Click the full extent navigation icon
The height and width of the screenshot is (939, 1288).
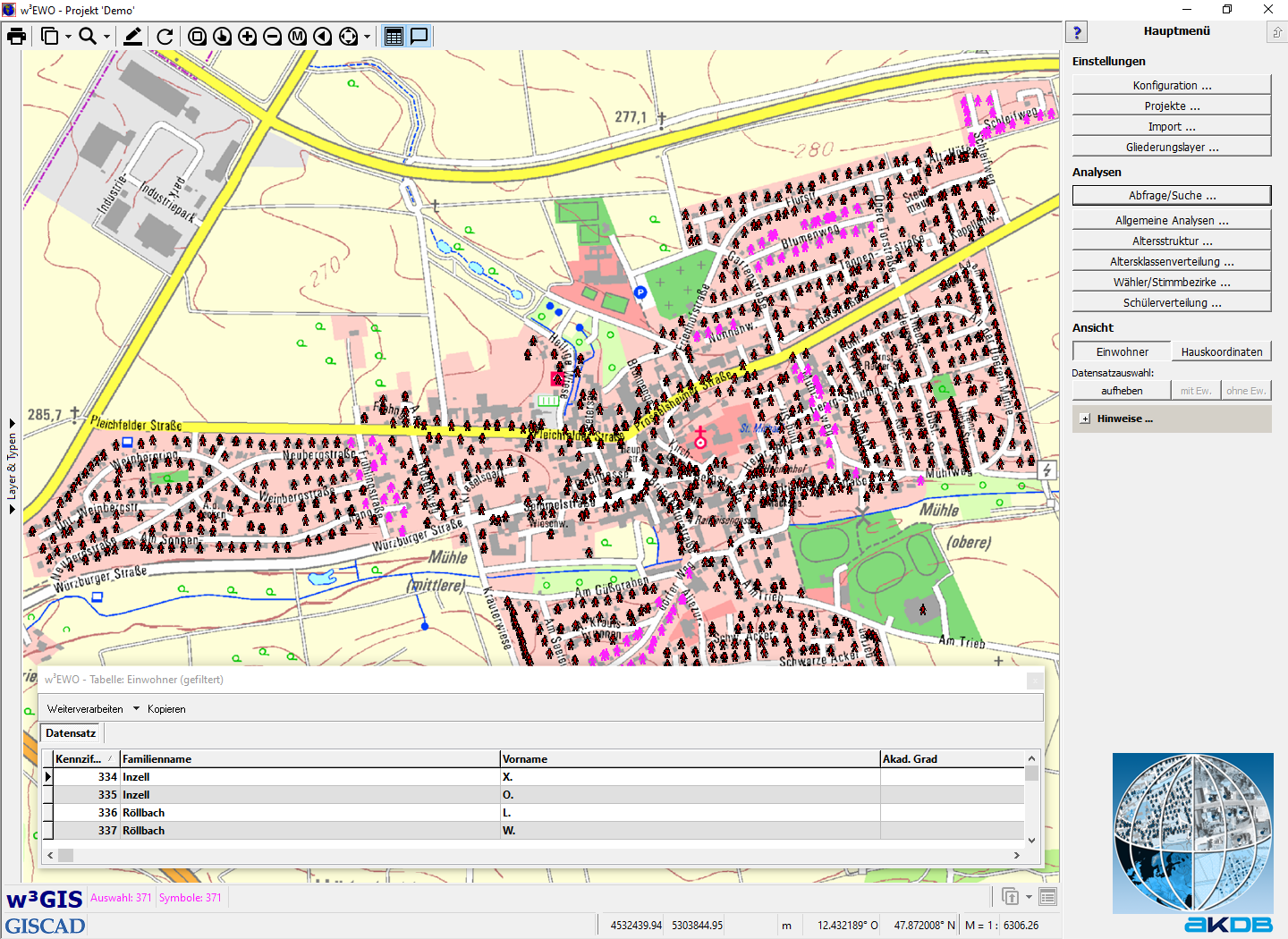click(x=349, y=36)
